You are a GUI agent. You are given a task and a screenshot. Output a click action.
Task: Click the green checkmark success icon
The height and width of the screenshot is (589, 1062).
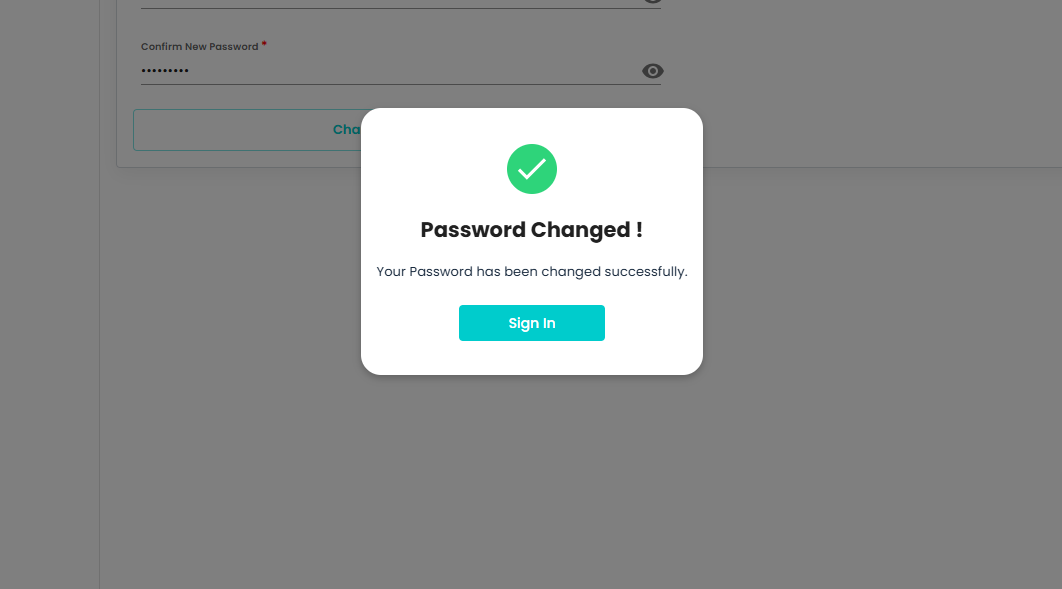click(531, 169)
